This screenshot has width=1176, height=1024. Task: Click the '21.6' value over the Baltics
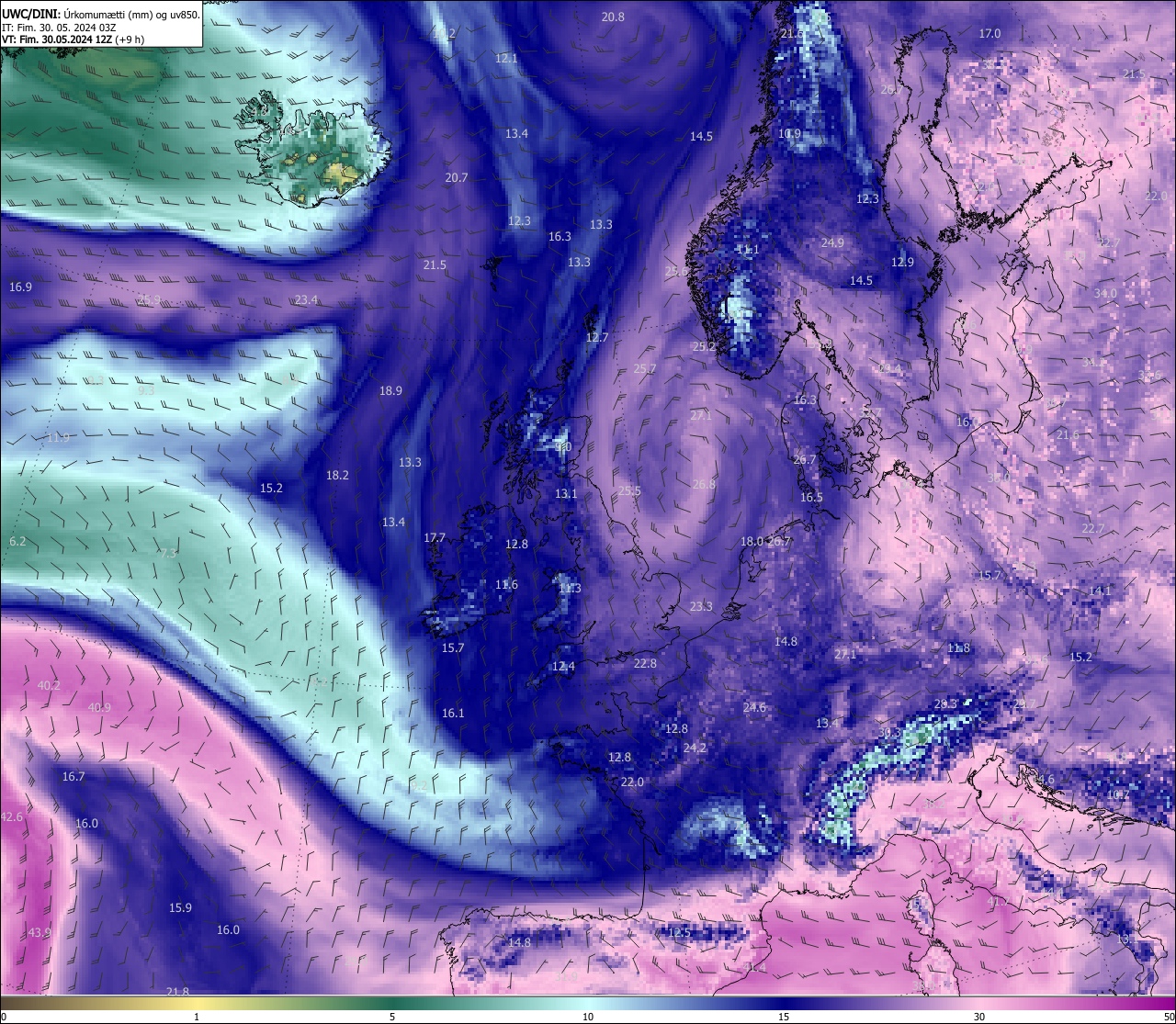1068,434
